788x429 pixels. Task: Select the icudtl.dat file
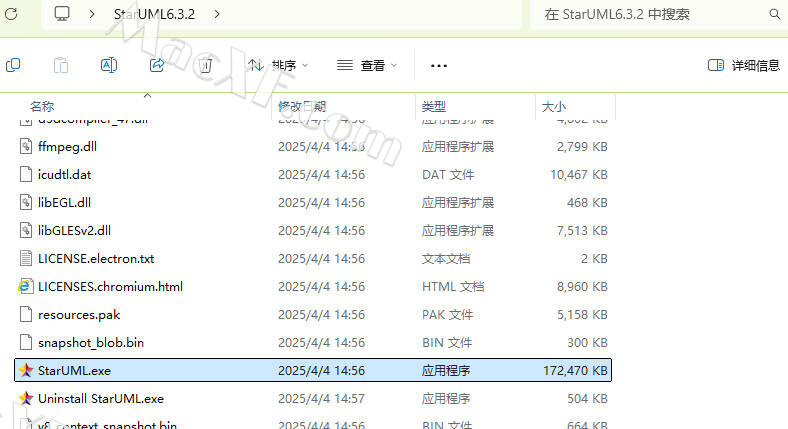coord(64,175)
